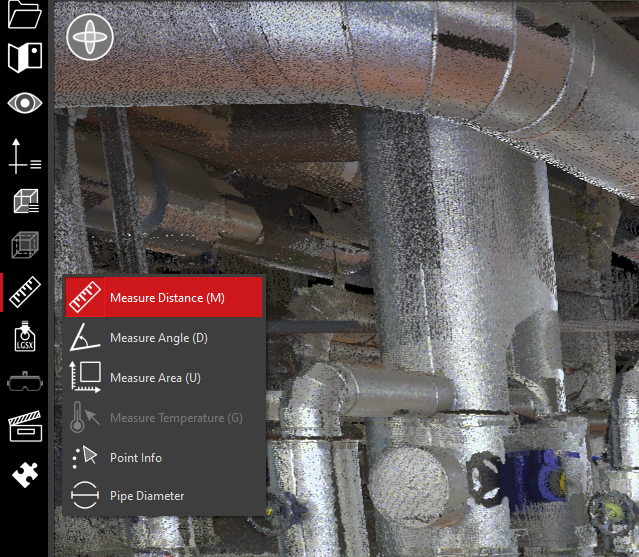Open the puzzle piece plugins icon
The image size is (639, 557).
pos(24,474)
